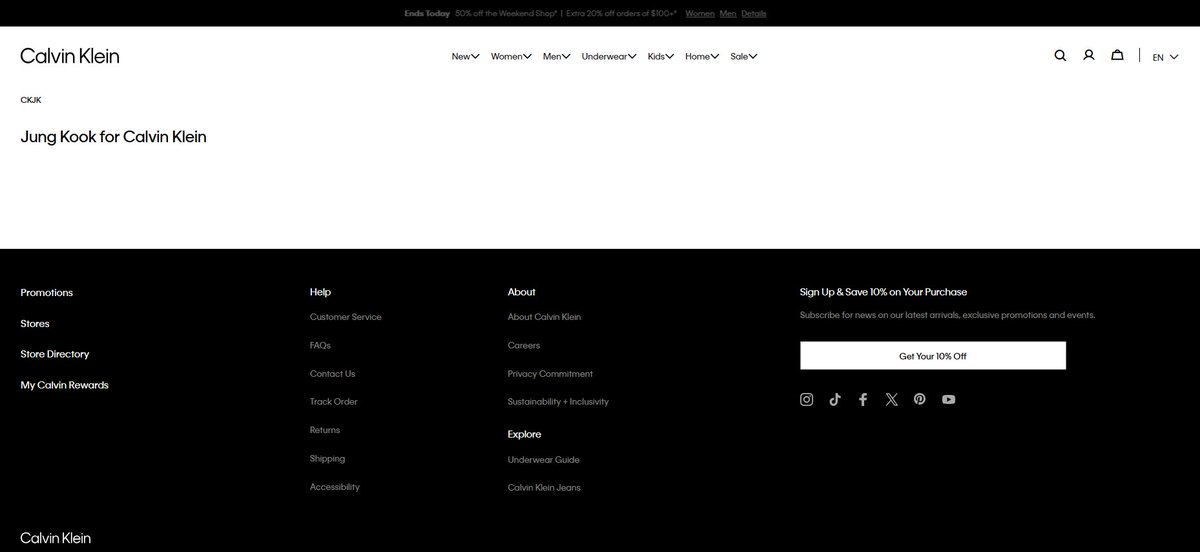The image size is (1200, 552).
Task: Open Men link in promo banner
Action: [728, 14]
